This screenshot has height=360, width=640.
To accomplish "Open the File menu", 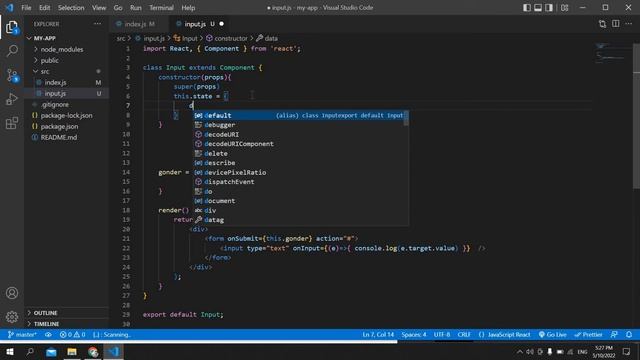I will pyautogui.click(x=26, y=7).
